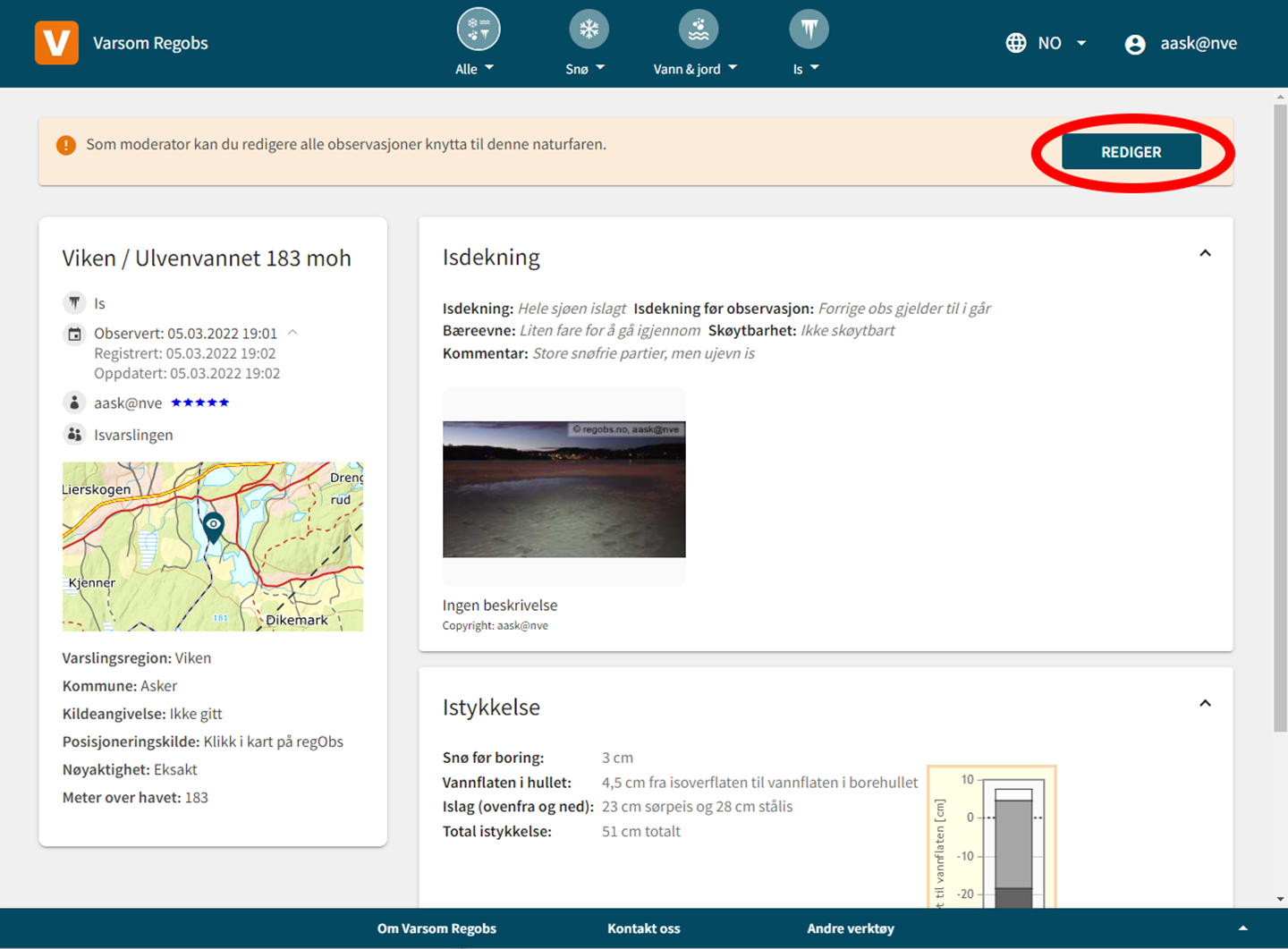Open the ice cover photo thumbnail
1288x949 pixels.
pyautogui.click(x=563, y=488)
